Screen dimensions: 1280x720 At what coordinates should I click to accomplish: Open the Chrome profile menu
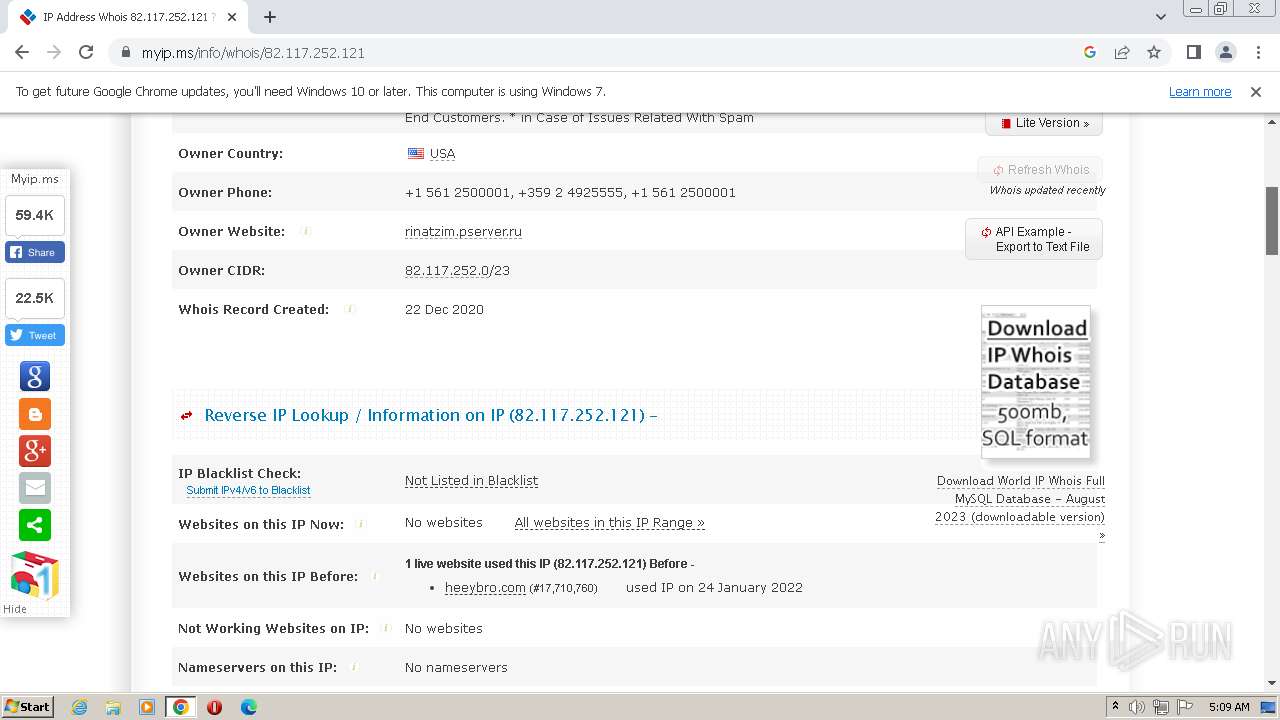[1225, 53]
